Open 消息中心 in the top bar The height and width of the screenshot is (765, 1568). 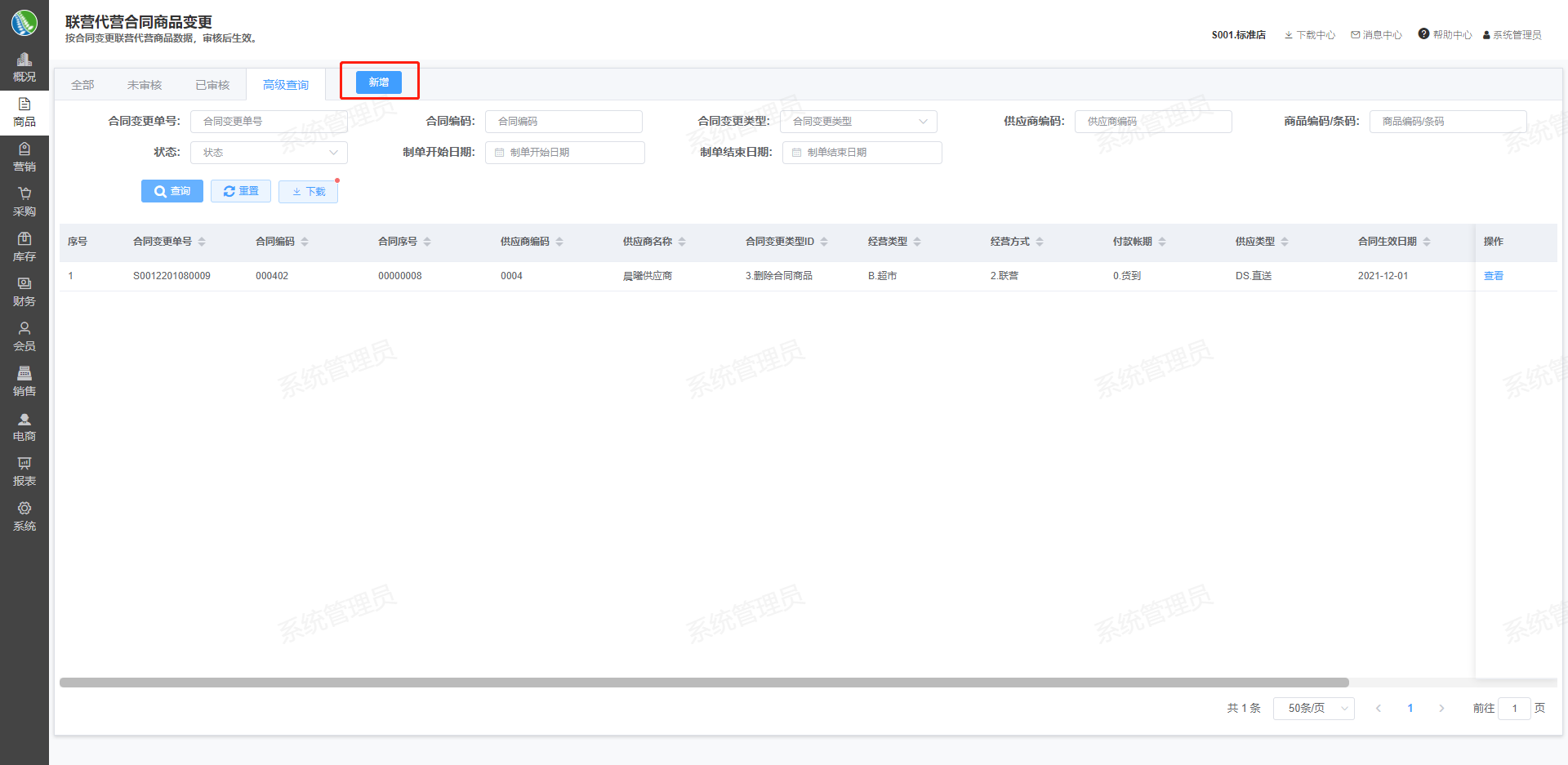tap(1376, 35)
